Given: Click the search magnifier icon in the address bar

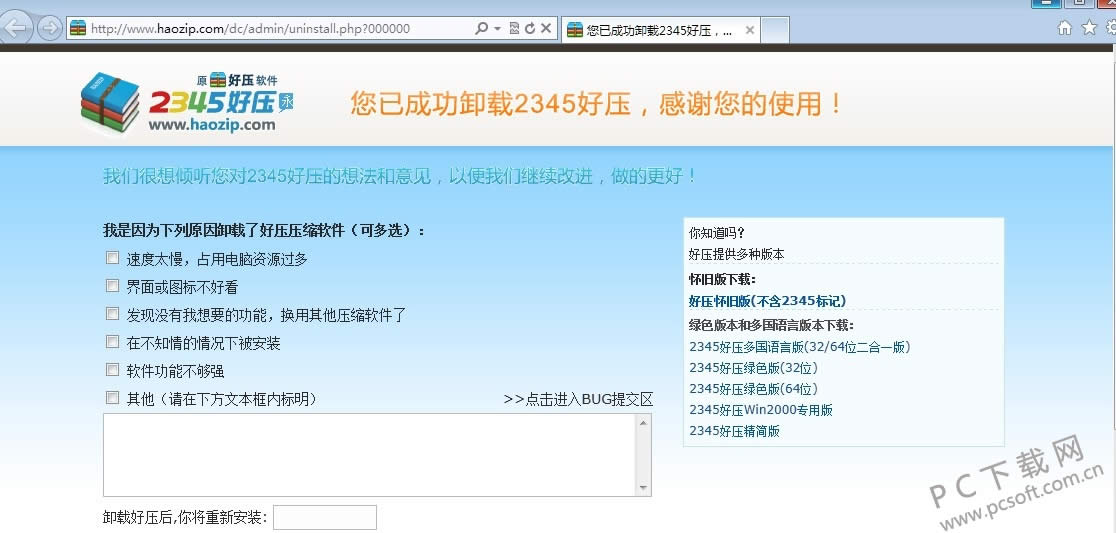Looking at the screenshot, I should (481, 28).
